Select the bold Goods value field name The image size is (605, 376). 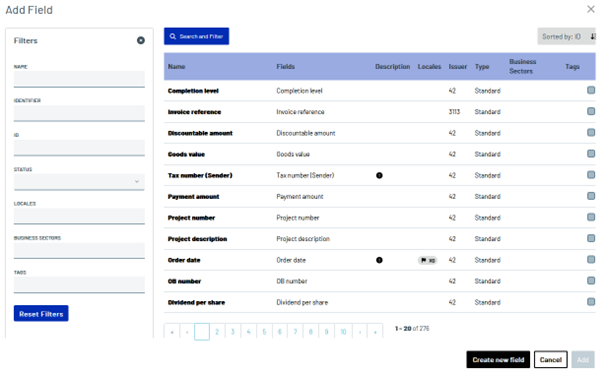click(186, 154)
